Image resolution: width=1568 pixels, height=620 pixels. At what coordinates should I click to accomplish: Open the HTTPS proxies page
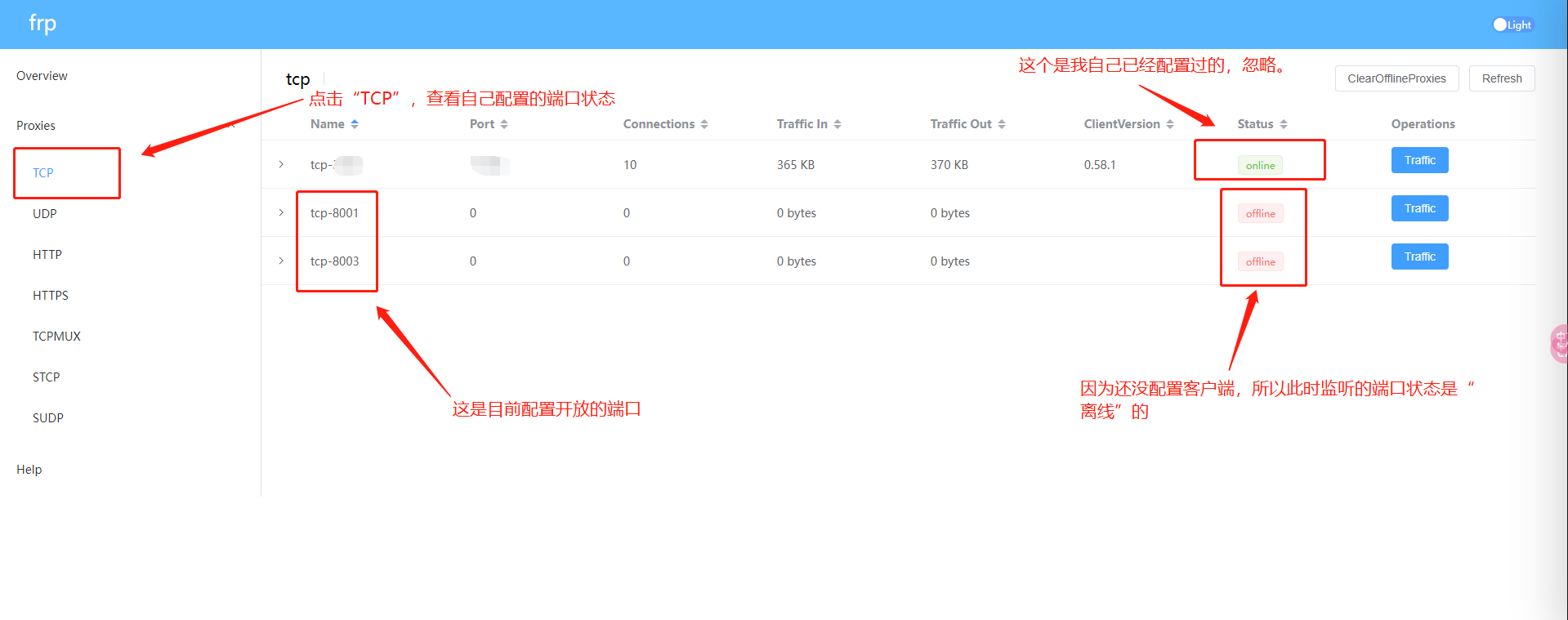(x=51, y=296)
